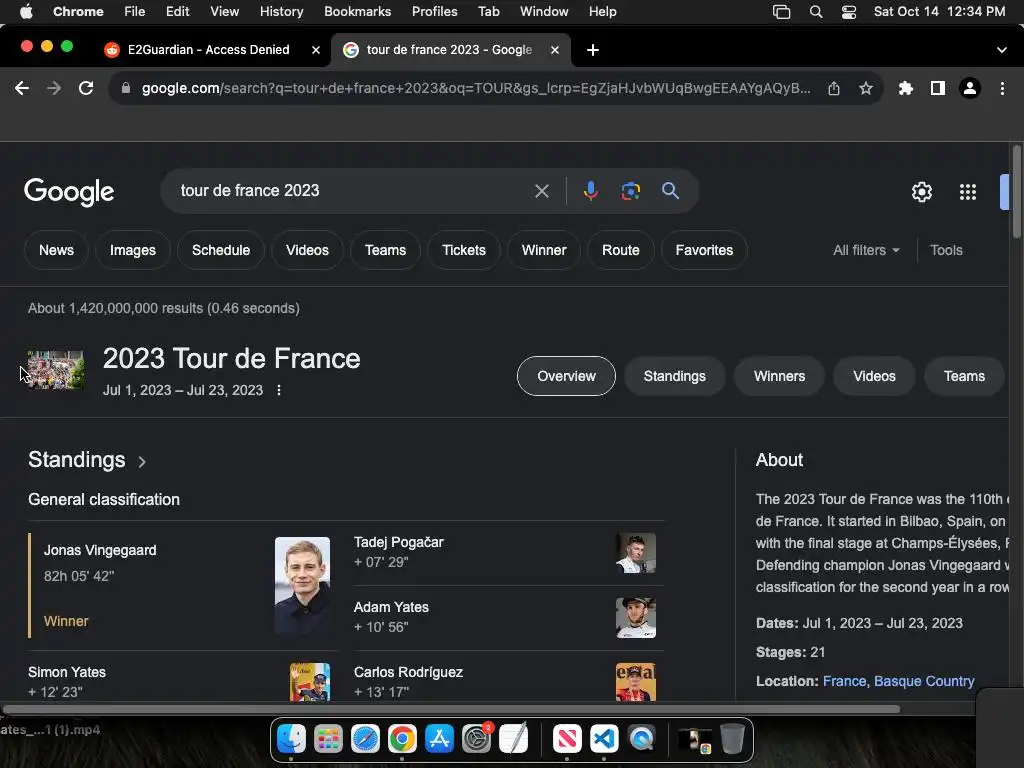Close the E2Guardian Access Denied tab
The image size is (1024, 768).
click(315, 50)
